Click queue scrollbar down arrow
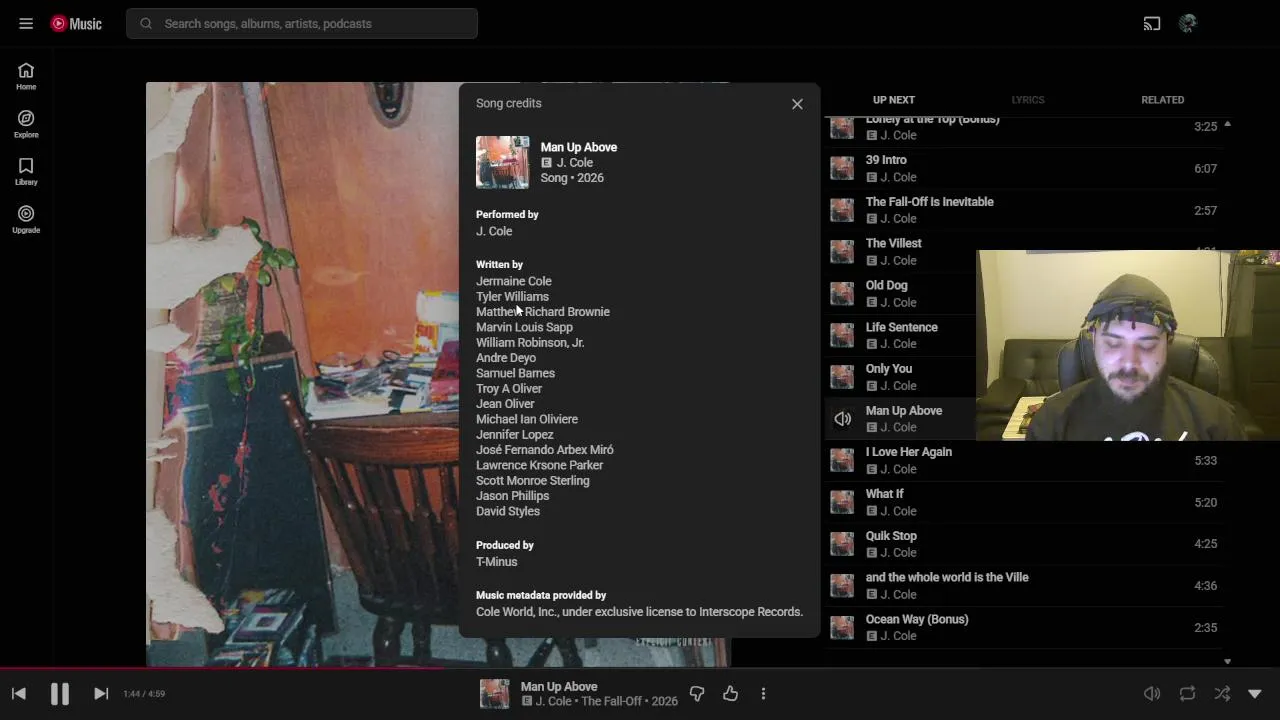 [1227, 661]
